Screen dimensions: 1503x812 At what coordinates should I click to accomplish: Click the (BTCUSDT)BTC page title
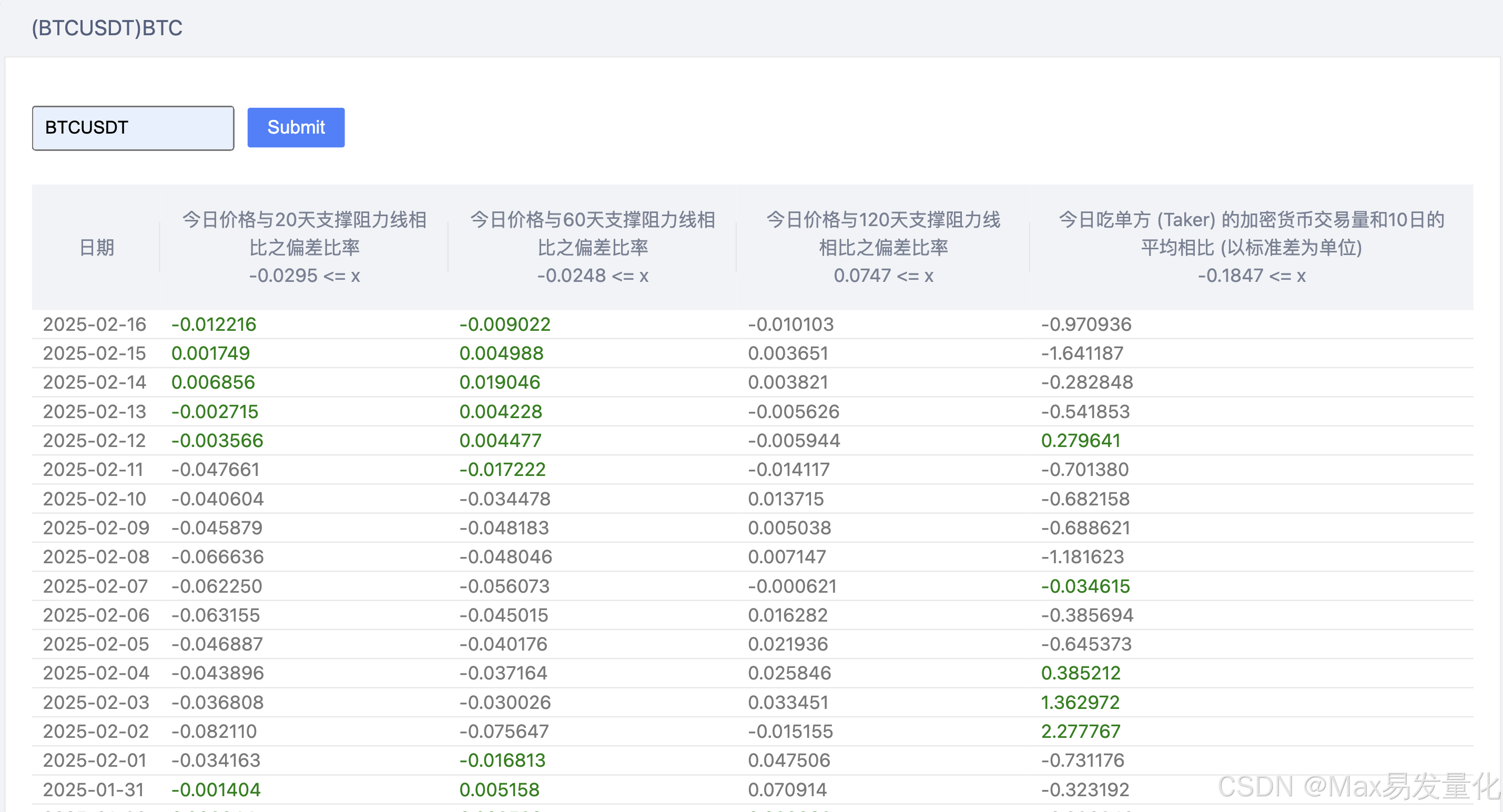pos(107,28)
